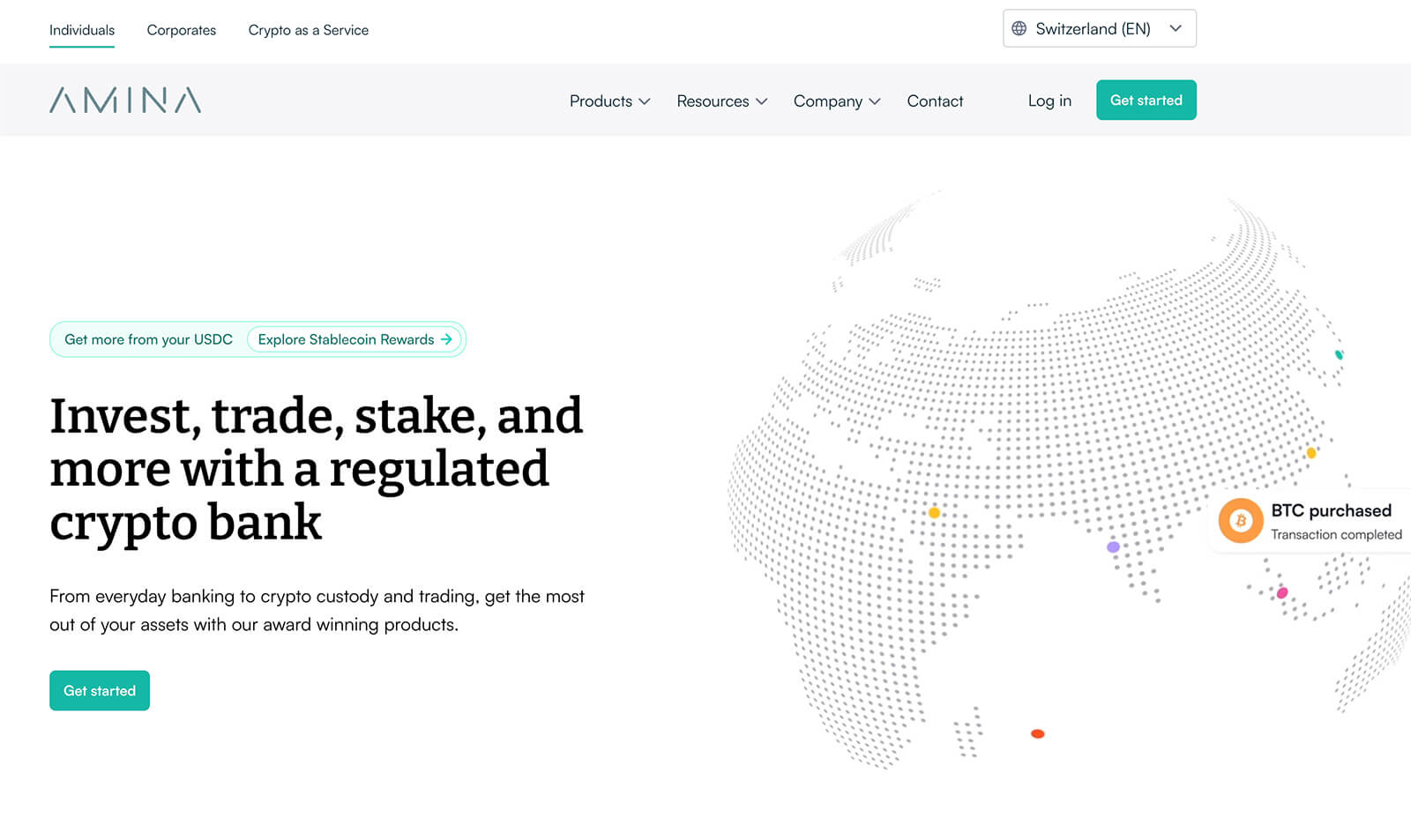Viewport: 1411px width, 840px height.
Task: Open the Contact page
Action: (x=935, y=101)
